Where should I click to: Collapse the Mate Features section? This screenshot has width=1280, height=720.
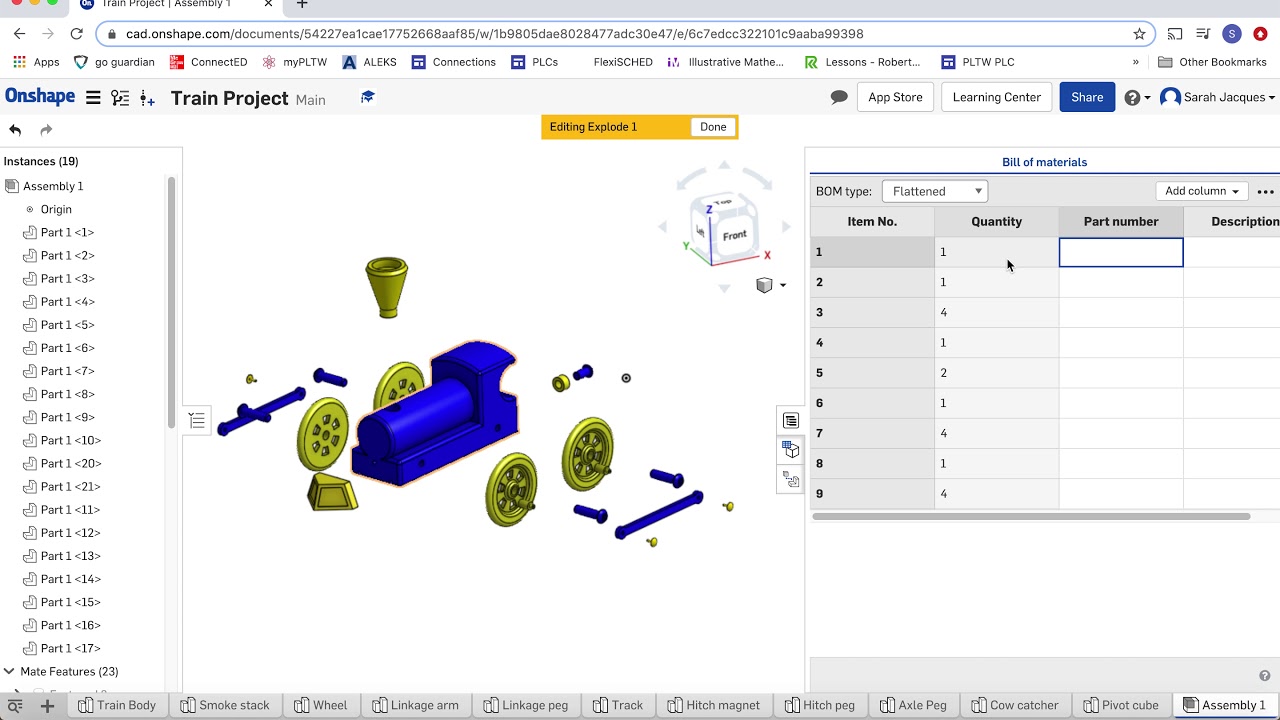coord(9,672)
